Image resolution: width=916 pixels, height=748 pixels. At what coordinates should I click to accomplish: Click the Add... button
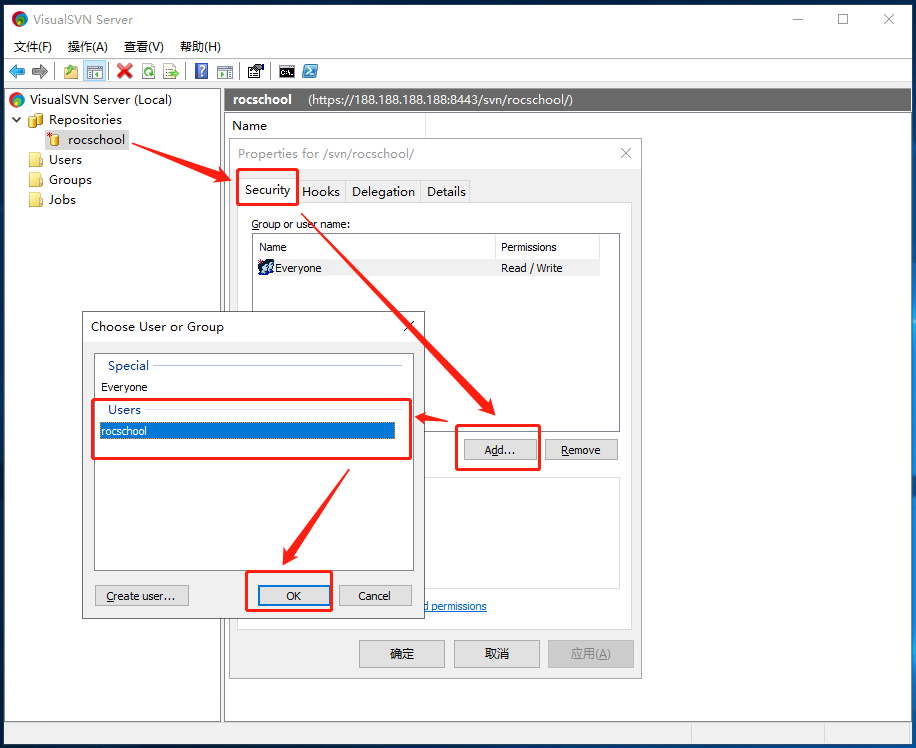(x=500, y=450)
